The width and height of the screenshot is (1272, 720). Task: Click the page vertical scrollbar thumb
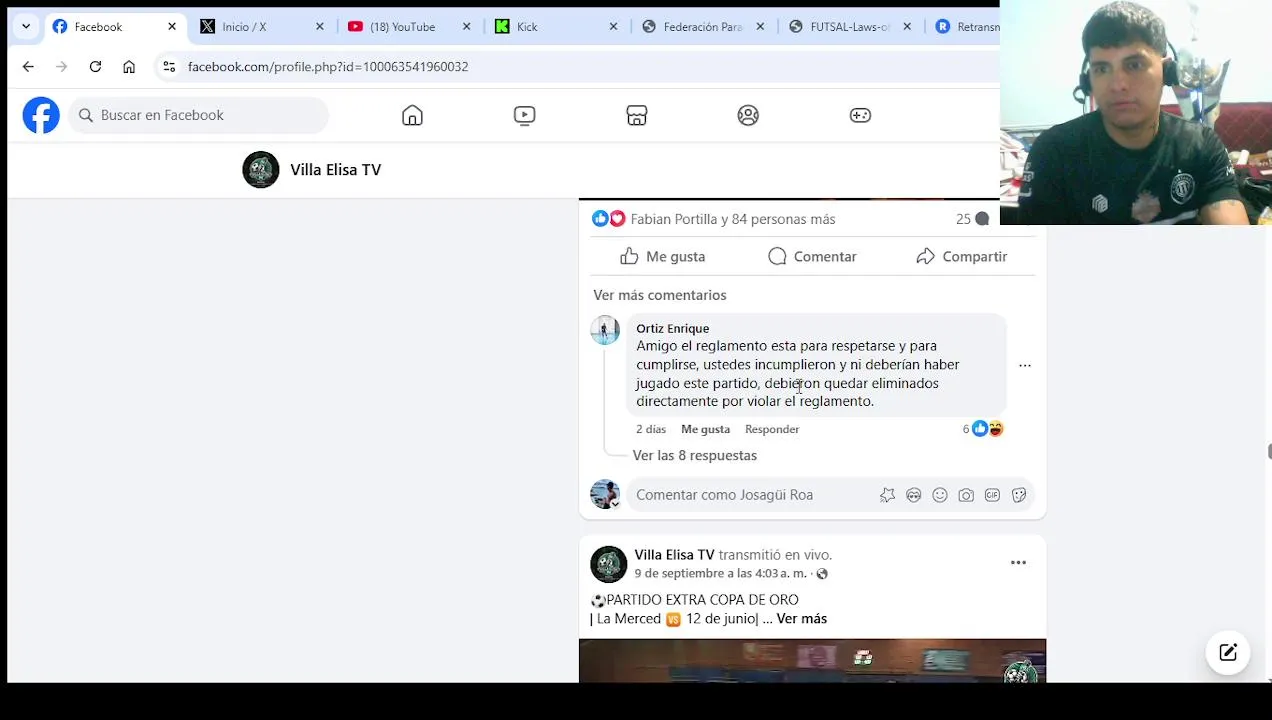1268,452
